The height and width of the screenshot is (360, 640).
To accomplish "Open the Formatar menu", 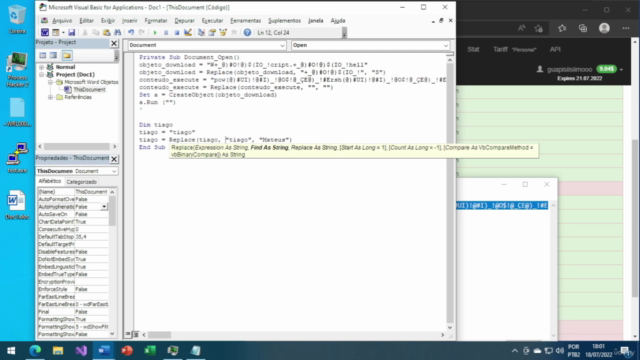I will click(x=156, y=20).
